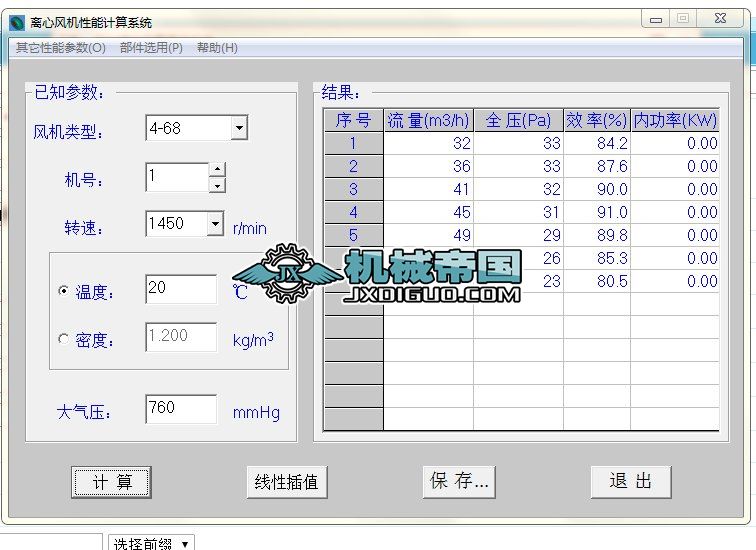Click pressure cell 23

(518, 281)
